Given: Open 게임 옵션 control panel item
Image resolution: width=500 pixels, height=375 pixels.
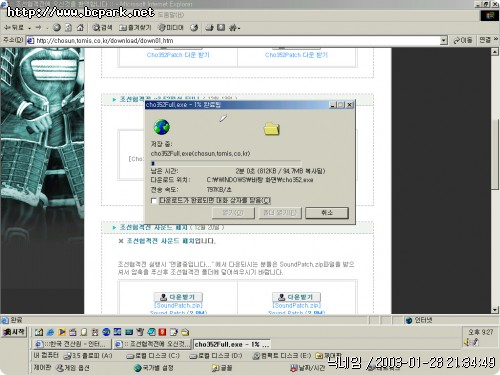Looking at the screenshot, I should [x=72, y=368].
